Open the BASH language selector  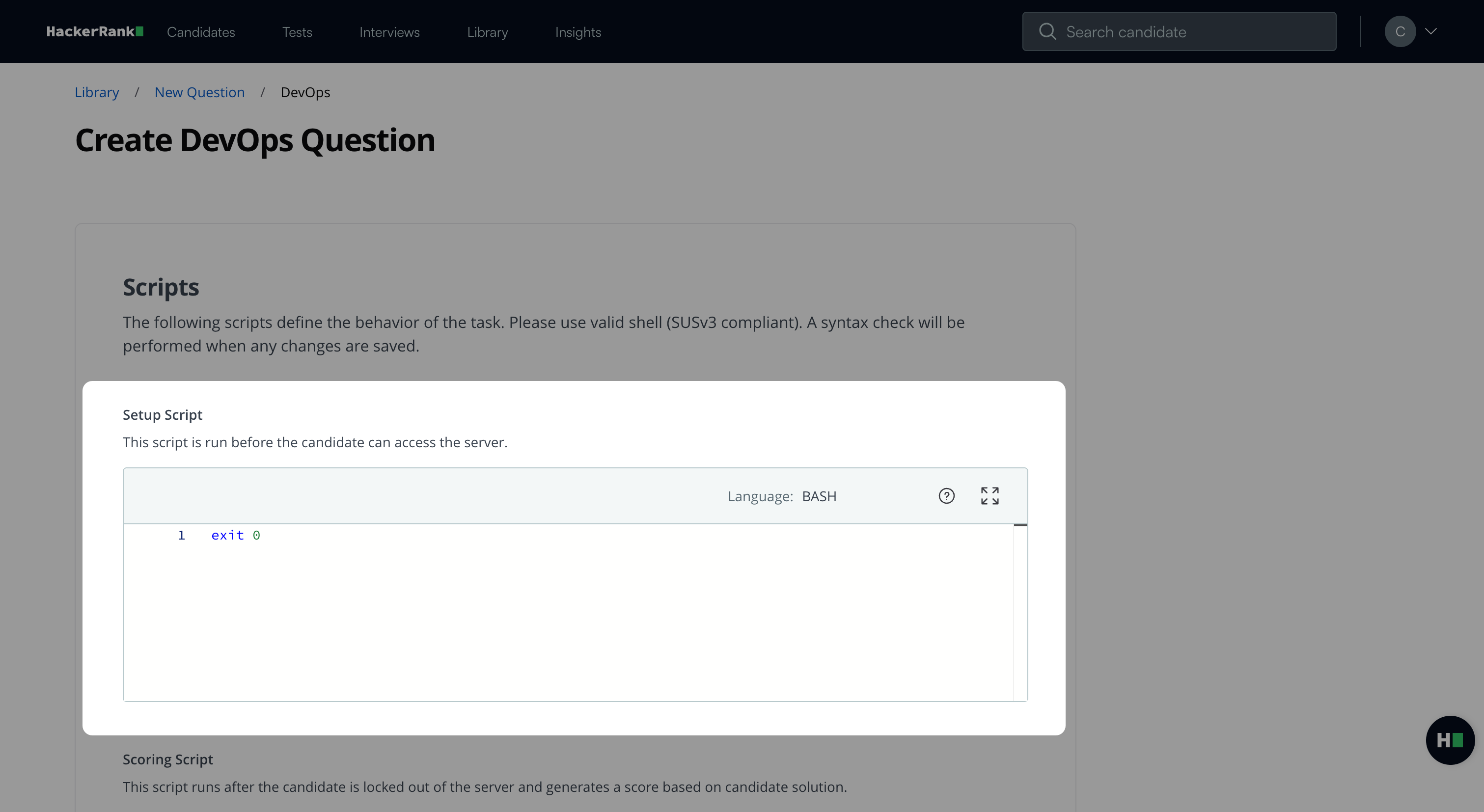click(819, 496)
